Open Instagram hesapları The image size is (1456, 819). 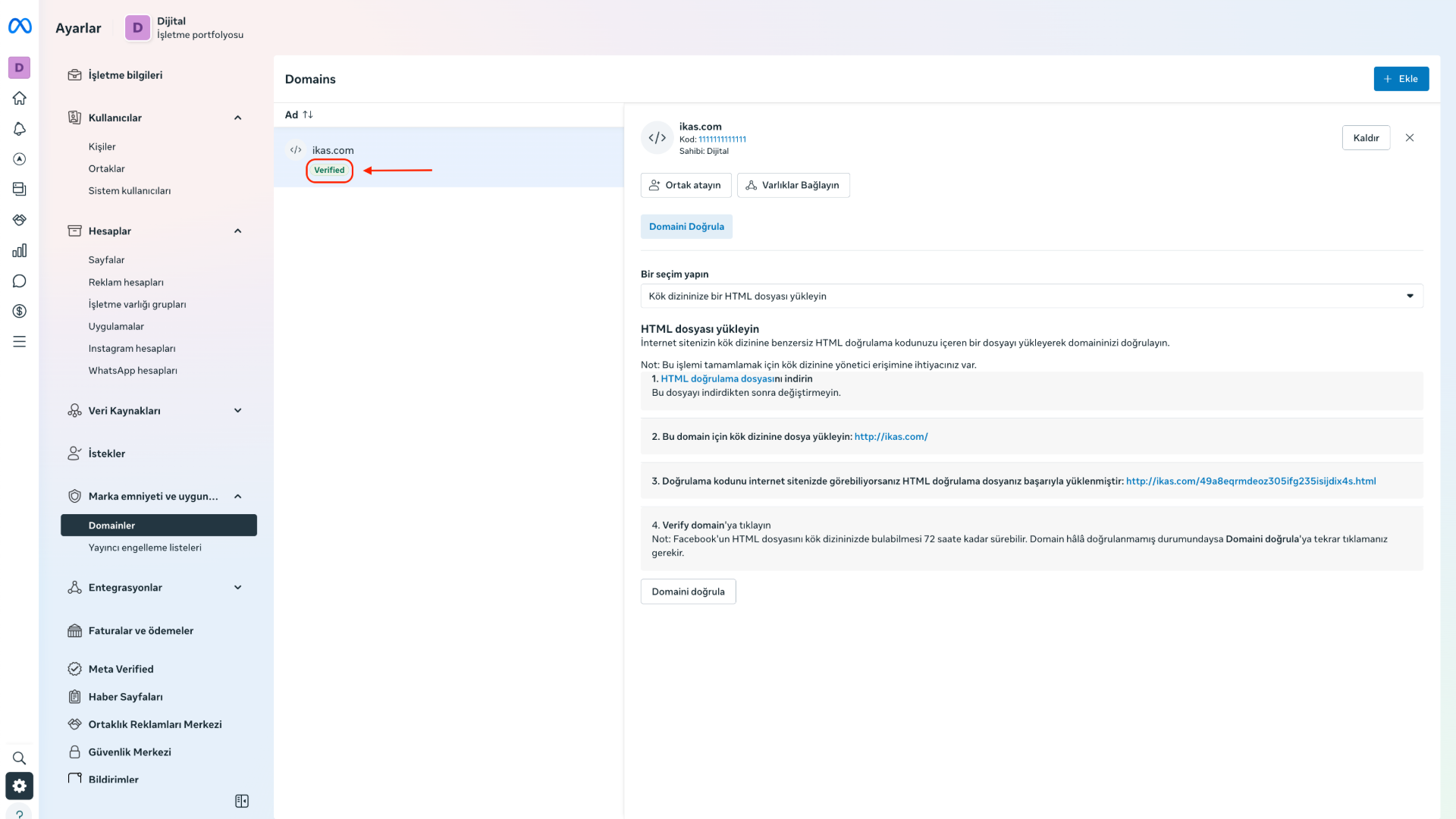[132, 348]
